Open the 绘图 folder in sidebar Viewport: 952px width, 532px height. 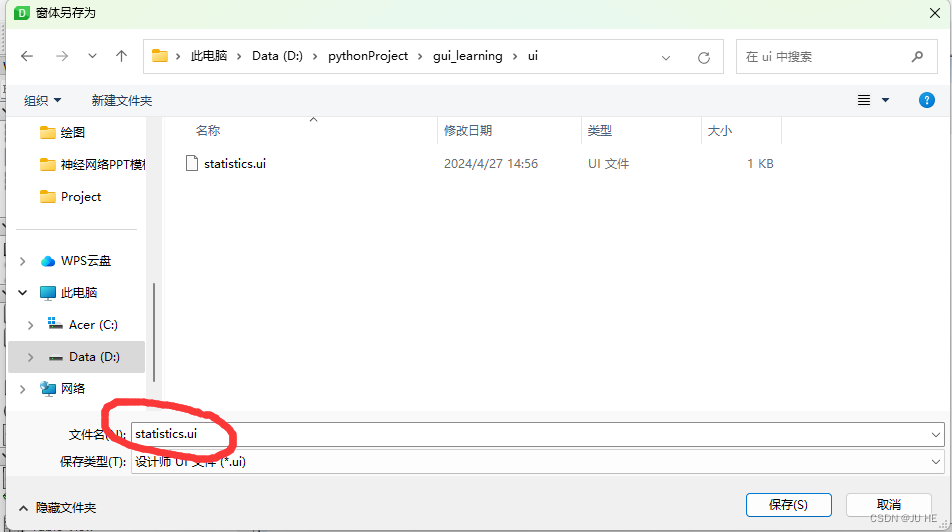73,132
